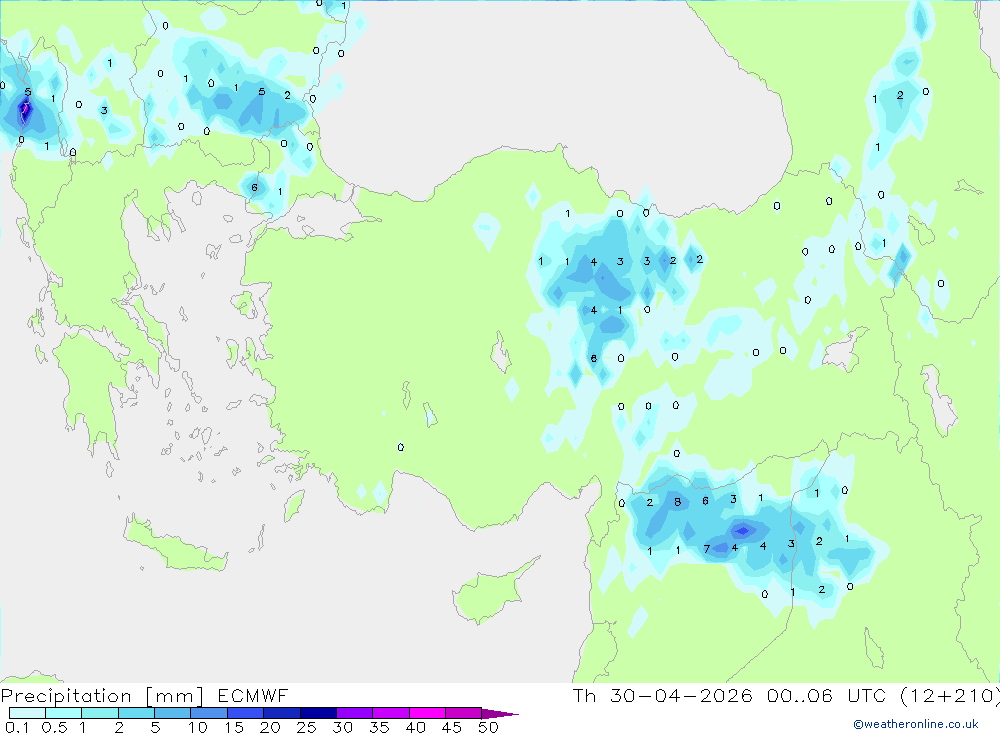Click the "15" legend scale label
Image resolution: width=1000 pixels, height=733 pixels.
234,727
